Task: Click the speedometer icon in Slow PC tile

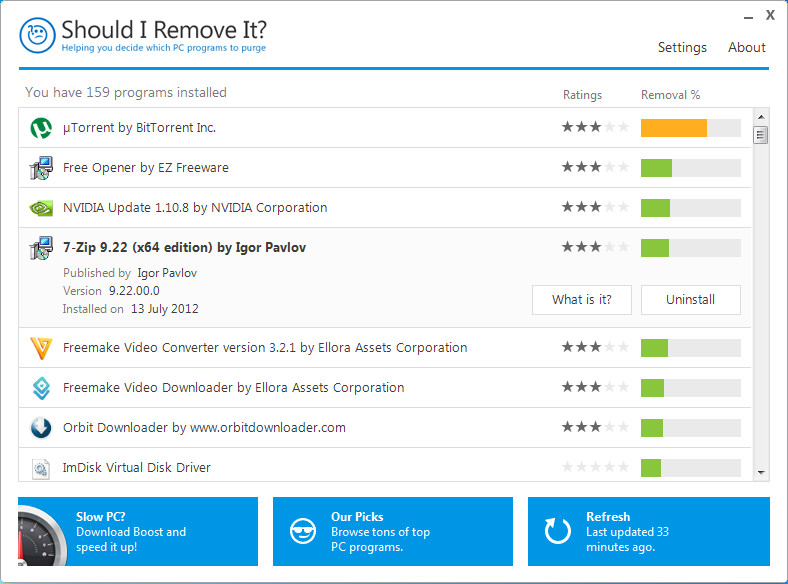Action: tap(42, 534)
